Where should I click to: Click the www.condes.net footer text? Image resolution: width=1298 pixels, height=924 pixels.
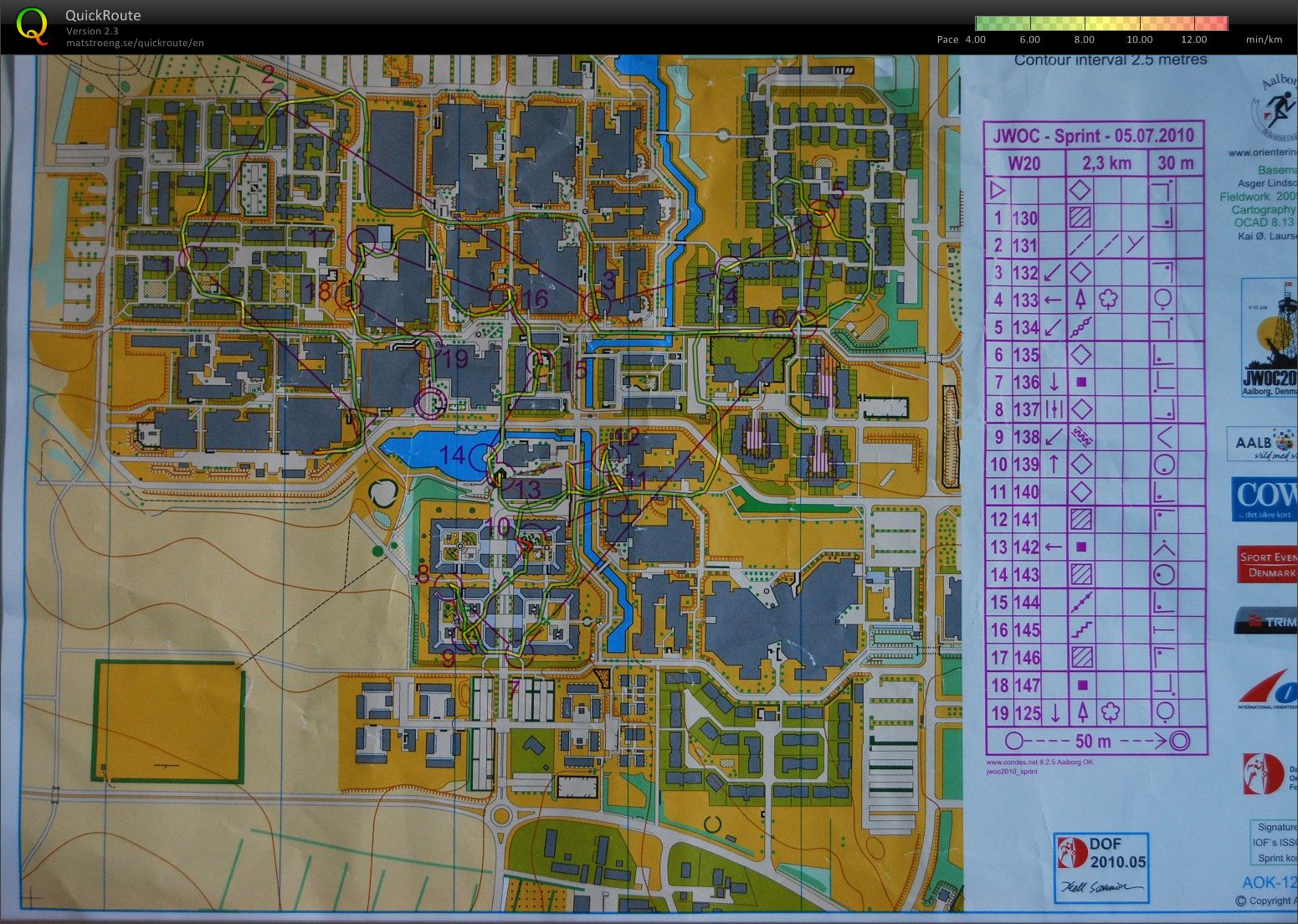click(1038, 762)
